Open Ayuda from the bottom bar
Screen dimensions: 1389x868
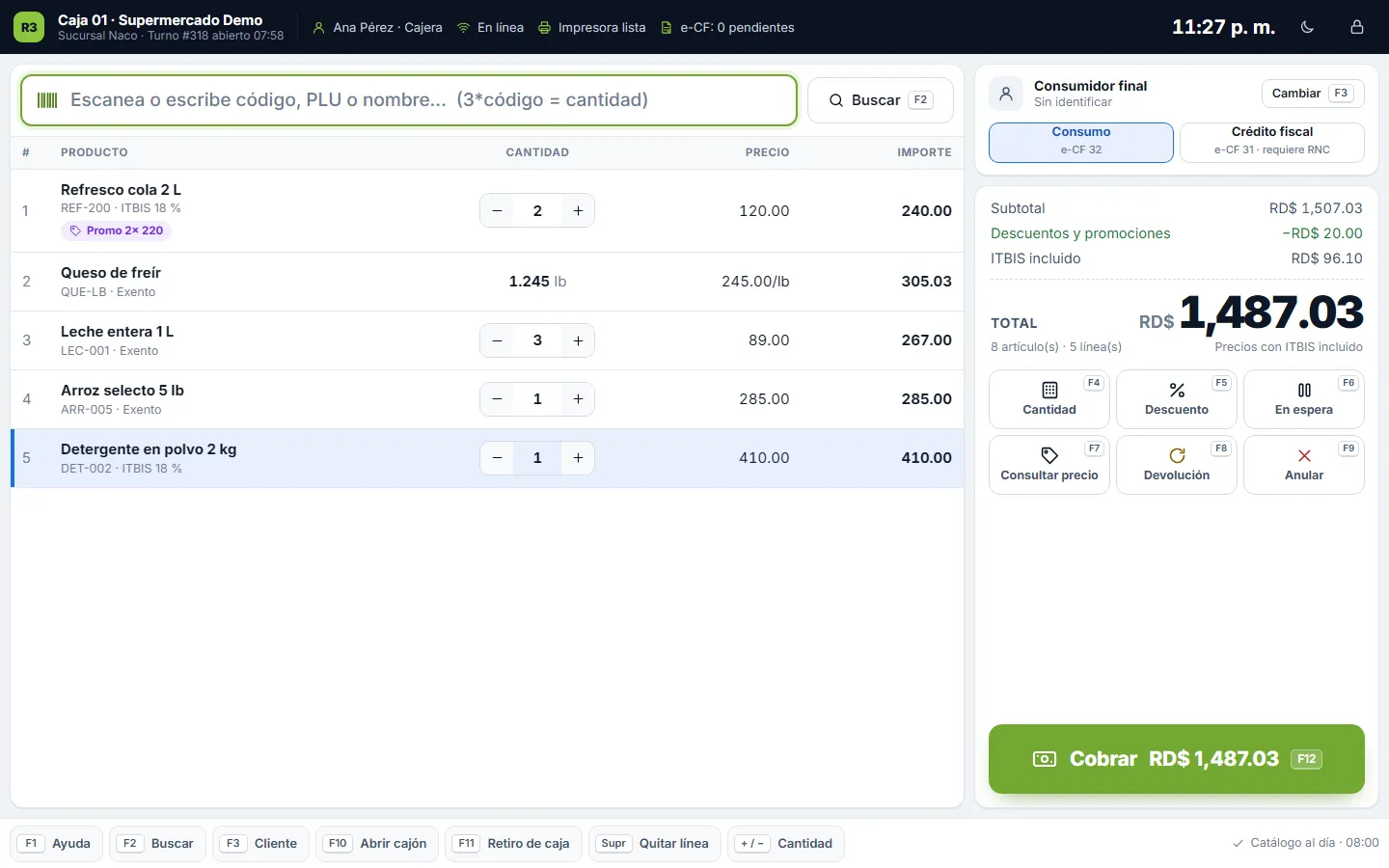(57, 844)
